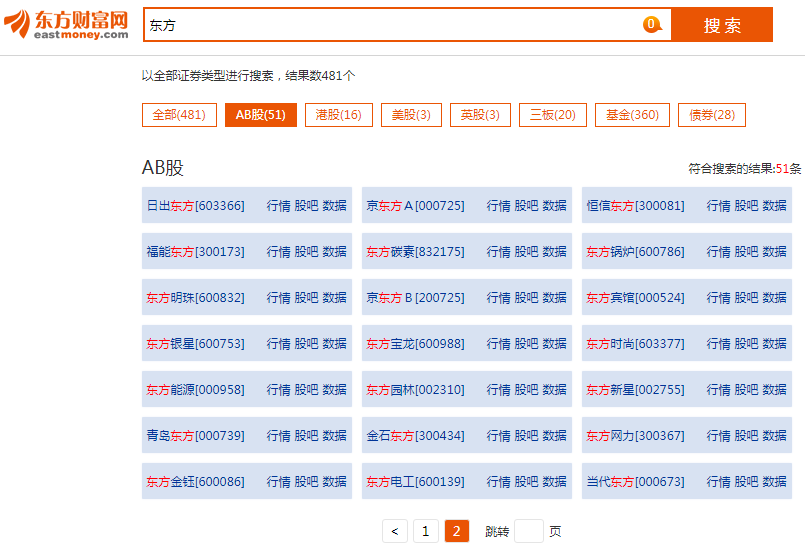Click 数据 for 东方宝龙[600988]
Viewport: 805px width, 558px height.
[x=554, y=343]
